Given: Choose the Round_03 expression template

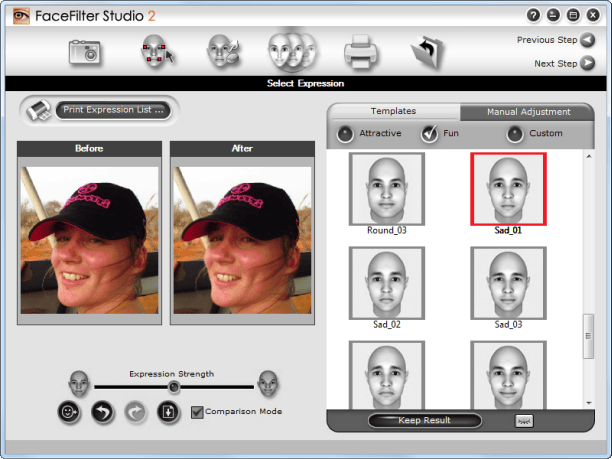Looking at the screenshot, I should 387,189.
